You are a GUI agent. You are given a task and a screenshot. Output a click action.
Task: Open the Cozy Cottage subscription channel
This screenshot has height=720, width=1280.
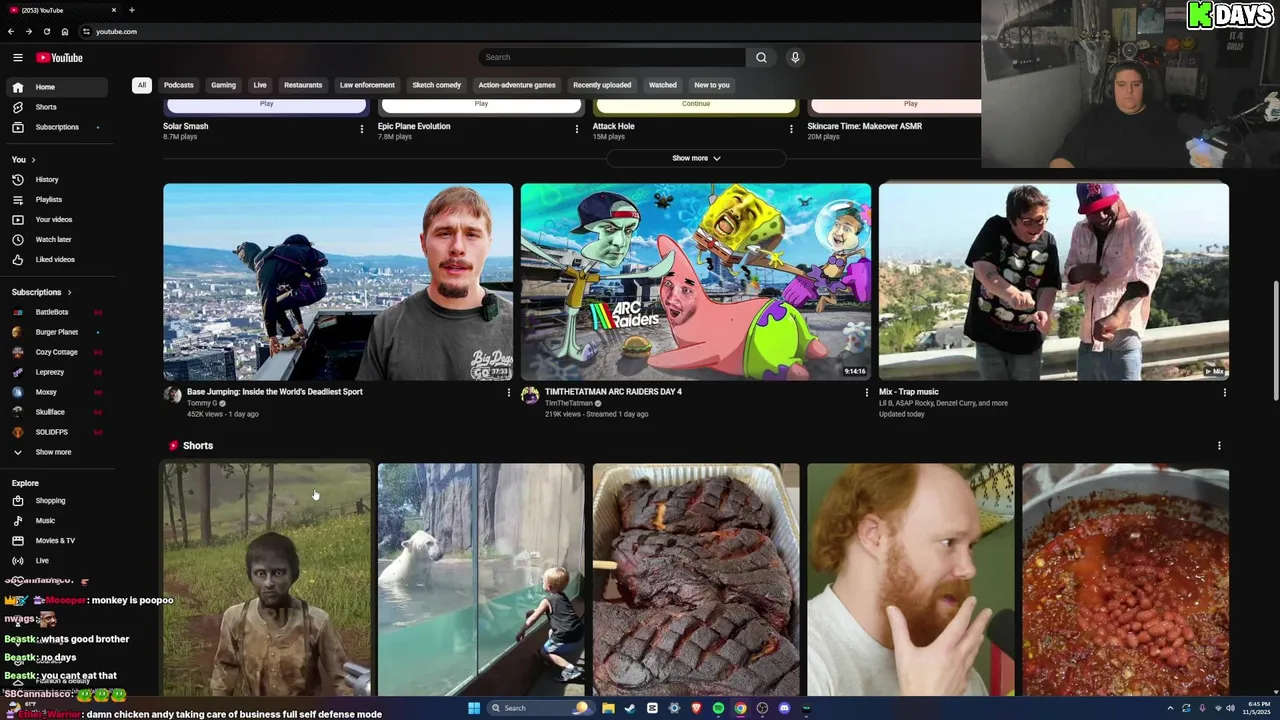pos(56,352)
